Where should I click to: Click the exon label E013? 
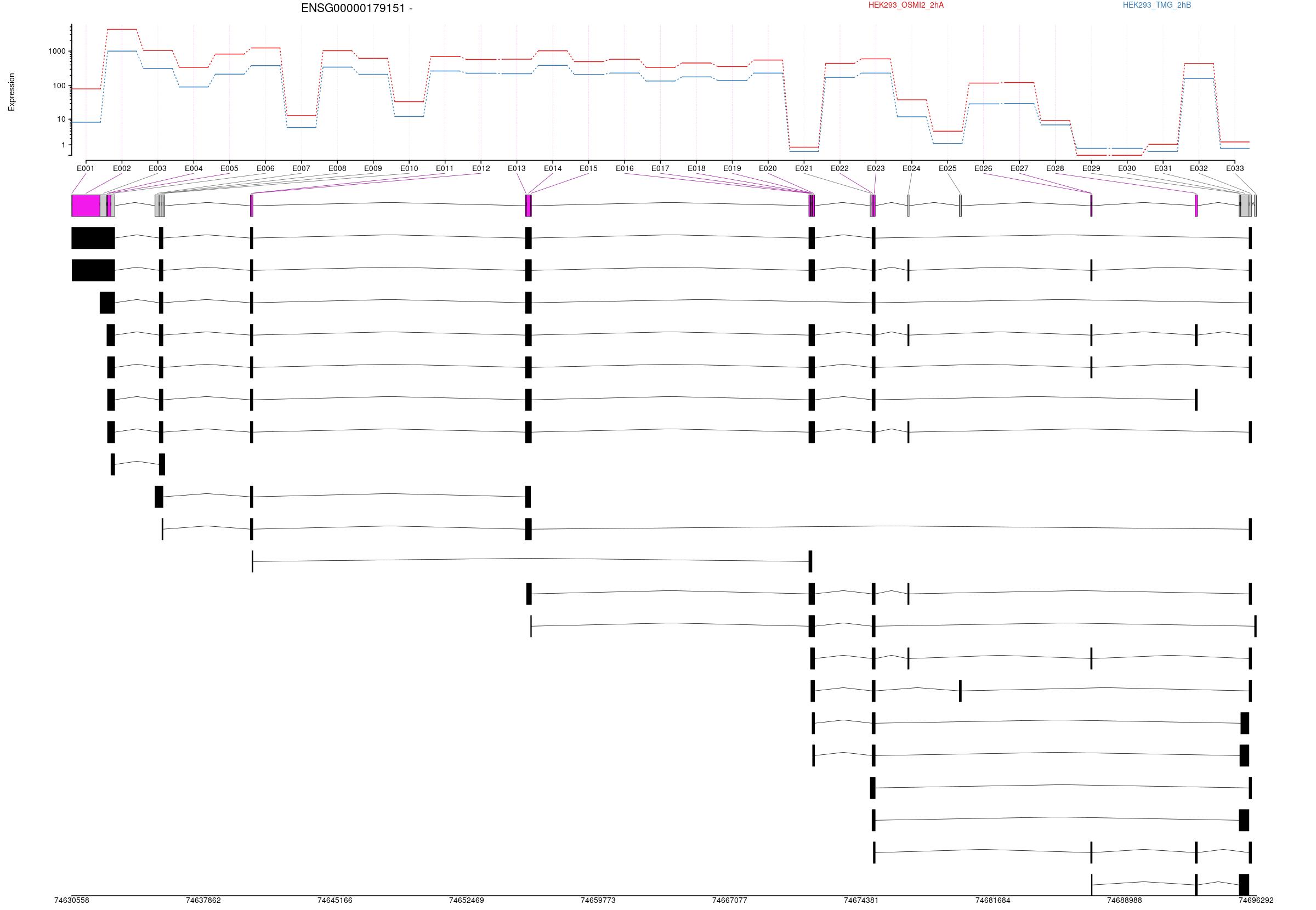517,169
